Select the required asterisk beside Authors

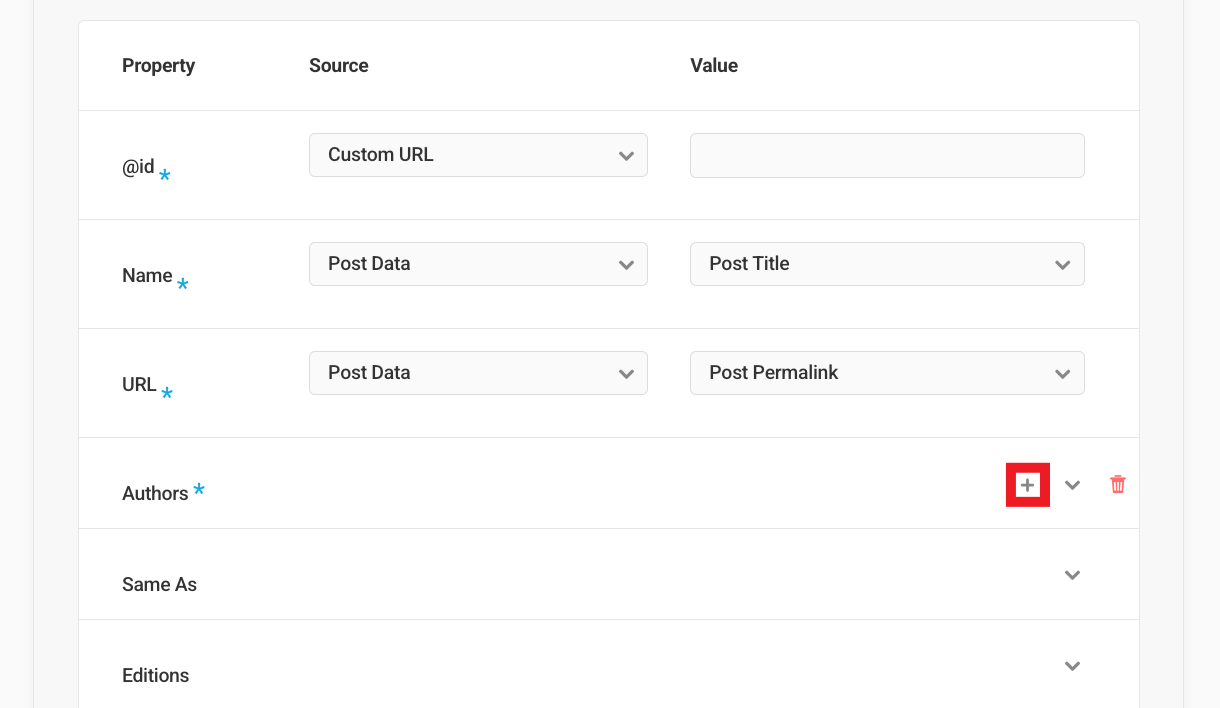click(x=199, y=490)
